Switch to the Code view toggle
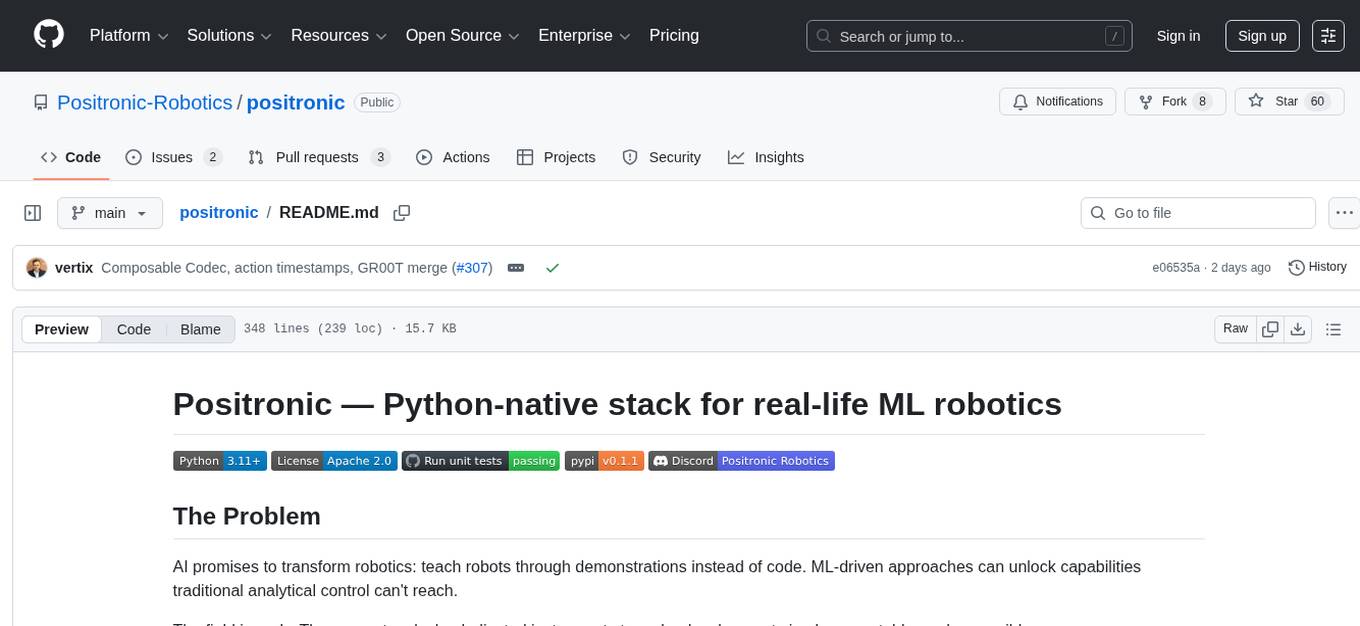Image resolution: width=1360 pixels, height=626 pixels. (134, 329)
